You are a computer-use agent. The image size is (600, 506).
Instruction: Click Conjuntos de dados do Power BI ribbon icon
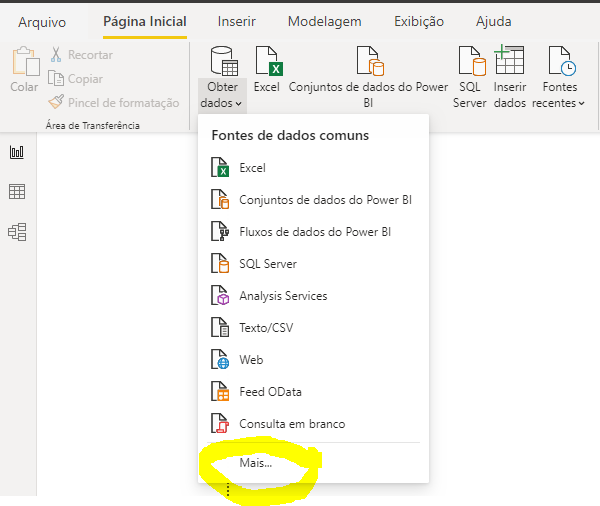click(370, 60)
